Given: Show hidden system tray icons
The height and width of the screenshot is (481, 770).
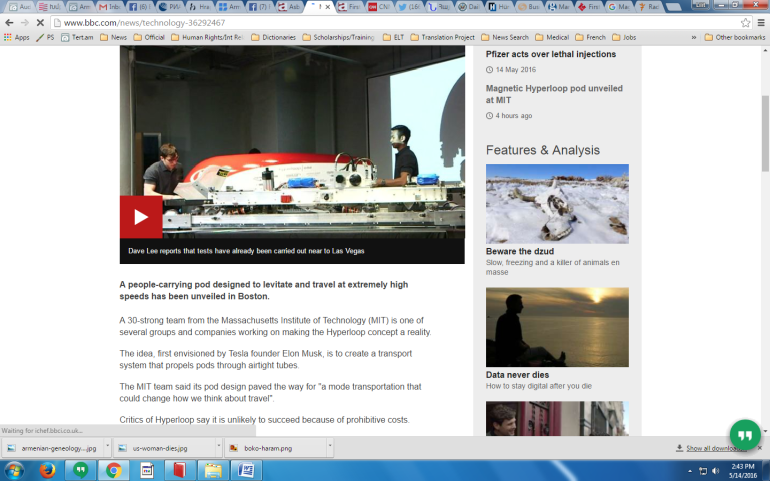Looking at the screenshot, I should [690, 471].
